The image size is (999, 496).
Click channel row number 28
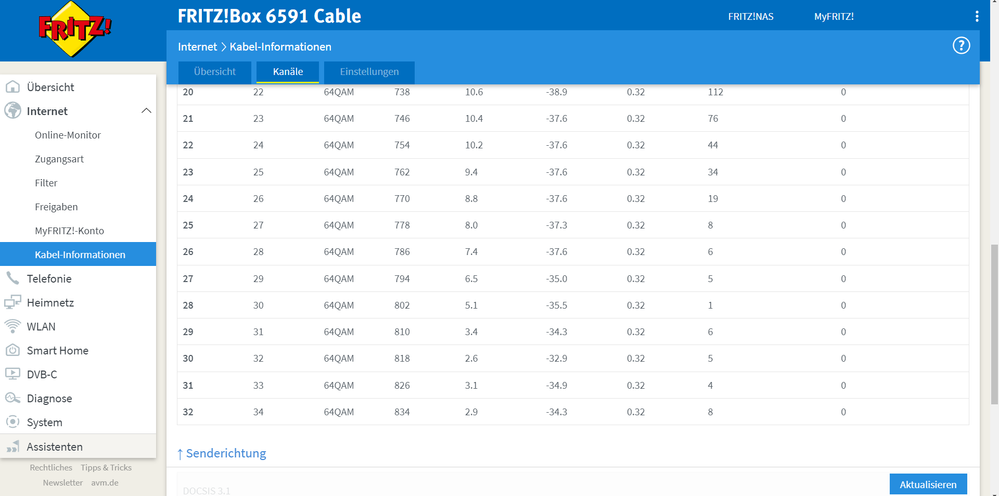click(188, 305)
